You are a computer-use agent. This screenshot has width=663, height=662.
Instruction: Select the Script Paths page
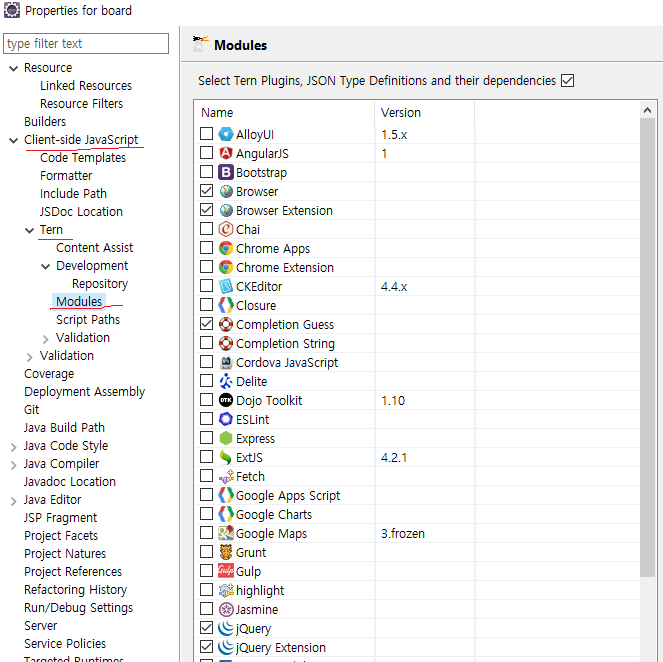[x=88, y=320]
